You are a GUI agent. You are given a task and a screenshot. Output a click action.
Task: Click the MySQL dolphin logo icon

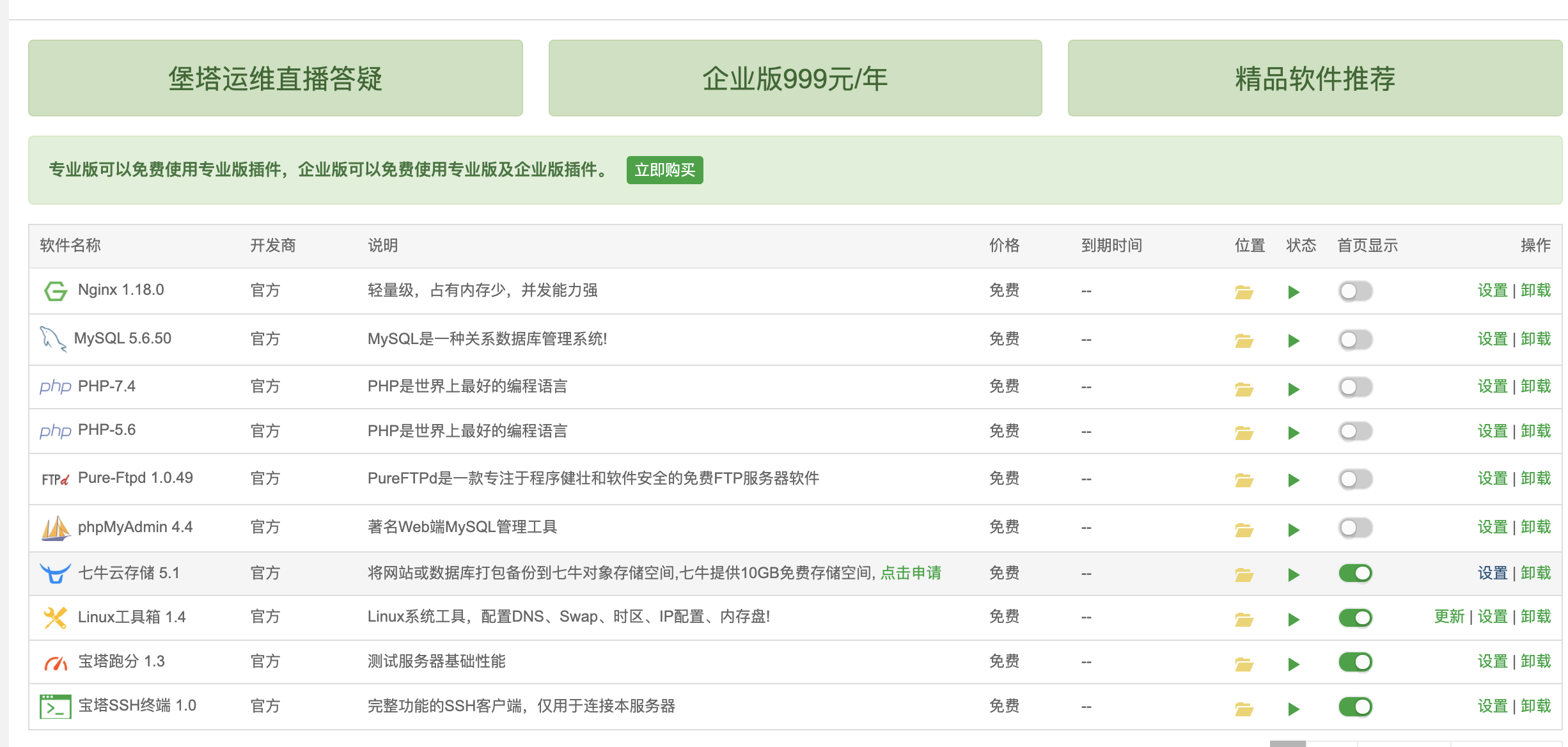tap(53, 339)
